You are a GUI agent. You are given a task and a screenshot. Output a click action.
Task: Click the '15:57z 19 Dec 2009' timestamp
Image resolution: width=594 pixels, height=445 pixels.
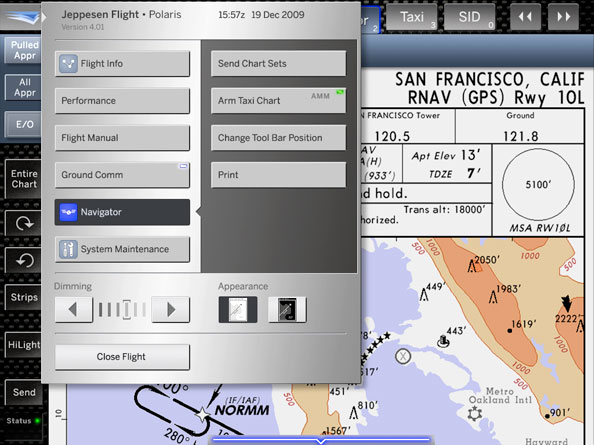[x=261, y=15]
